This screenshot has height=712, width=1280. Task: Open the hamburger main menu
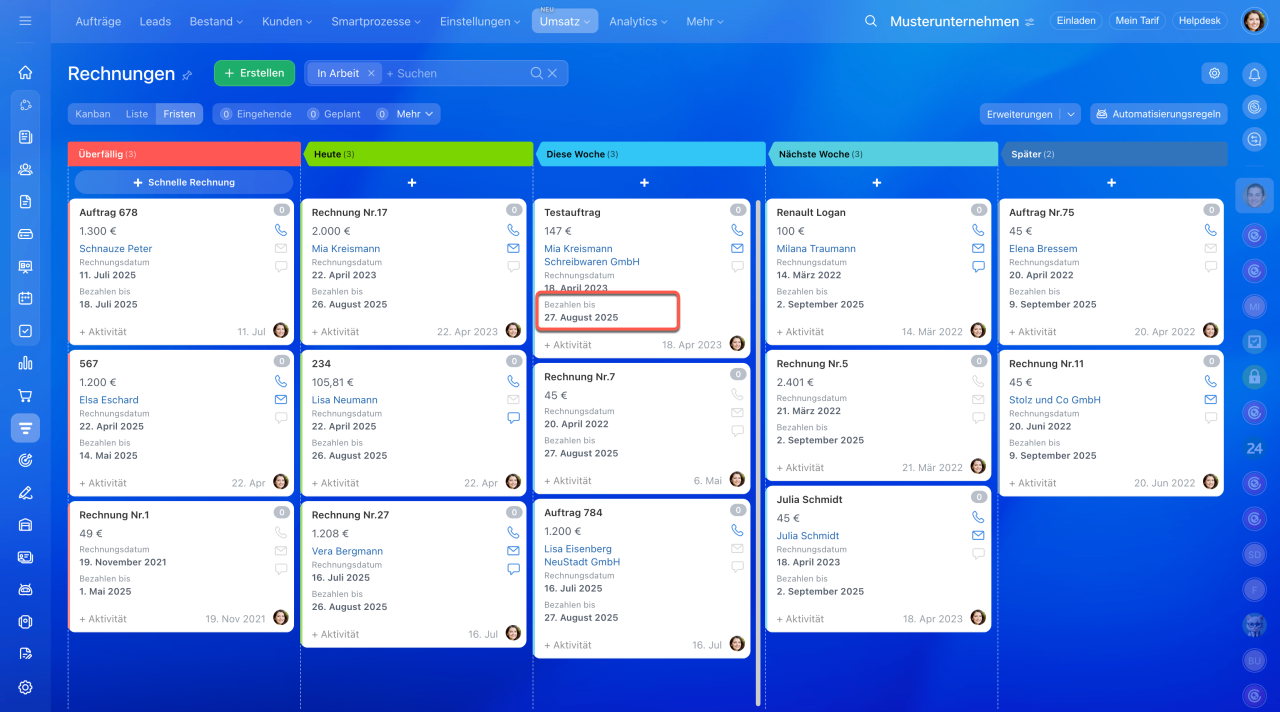tap(25, 21)
